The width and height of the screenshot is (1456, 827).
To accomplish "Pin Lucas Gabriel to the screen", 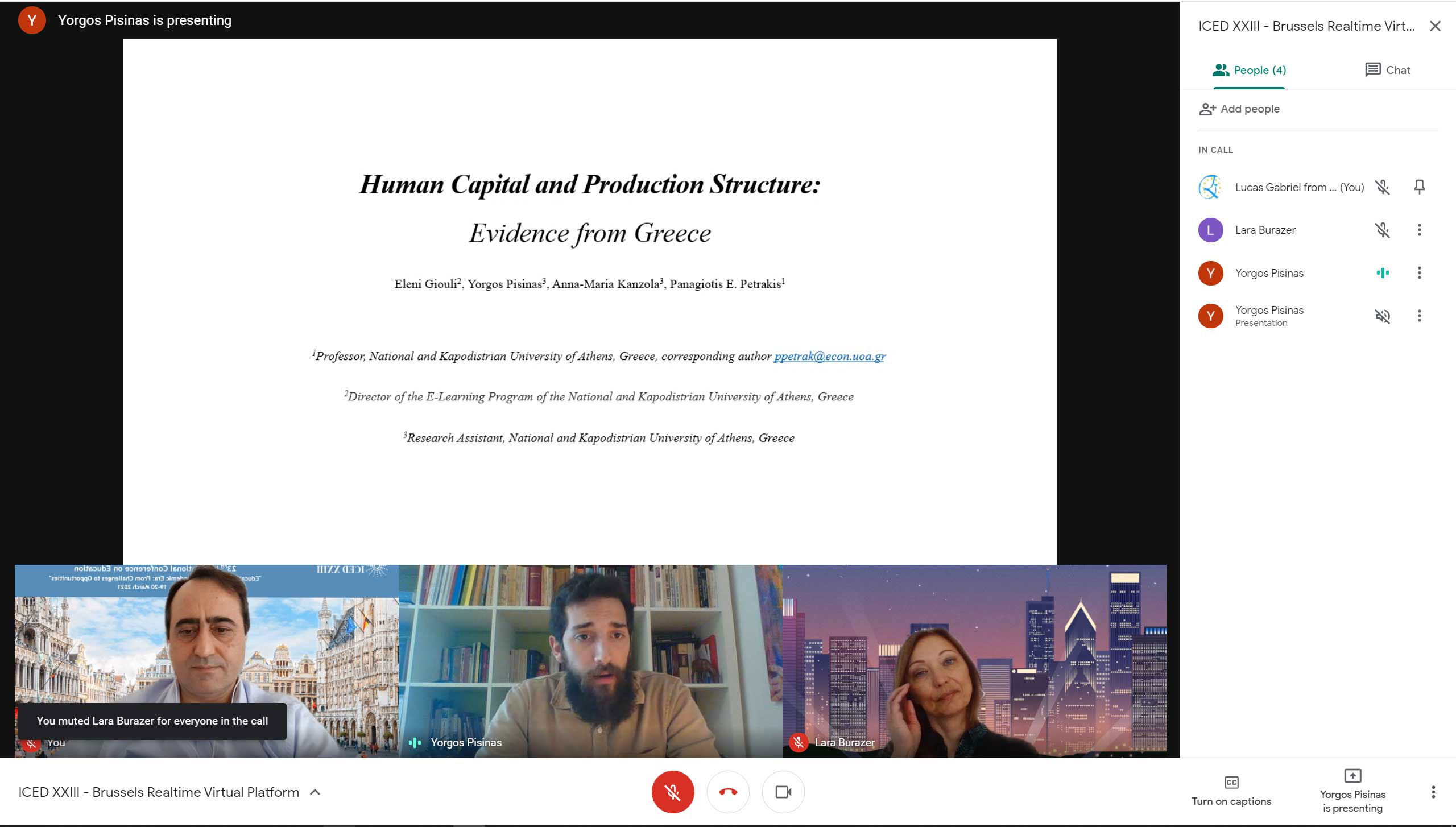I will pos(1419,187).
